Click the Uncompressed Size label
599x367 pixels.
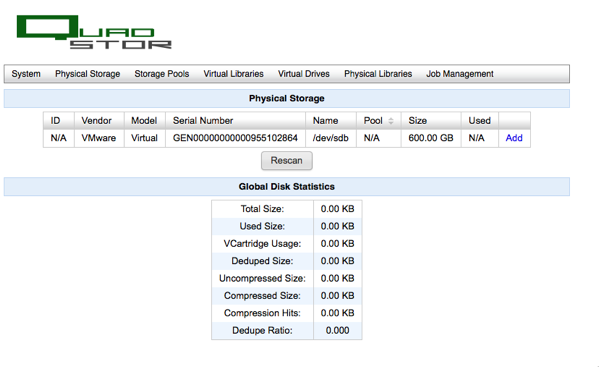point(262,278)
